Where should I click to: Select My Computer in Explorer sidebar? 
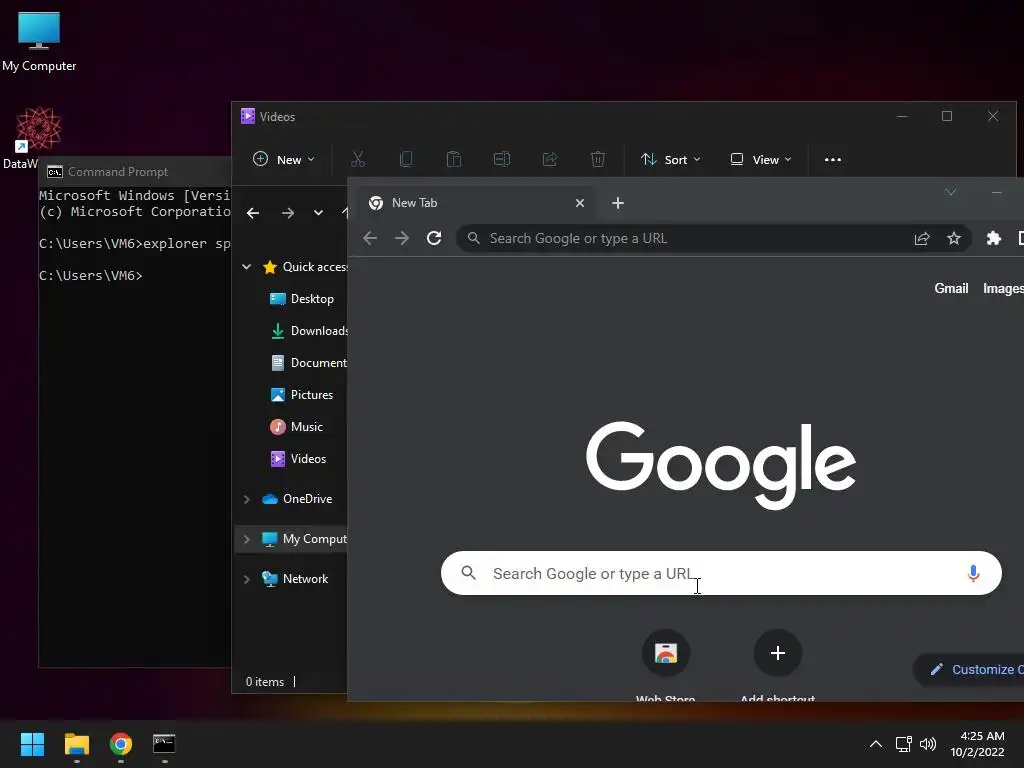pos(305,539)
